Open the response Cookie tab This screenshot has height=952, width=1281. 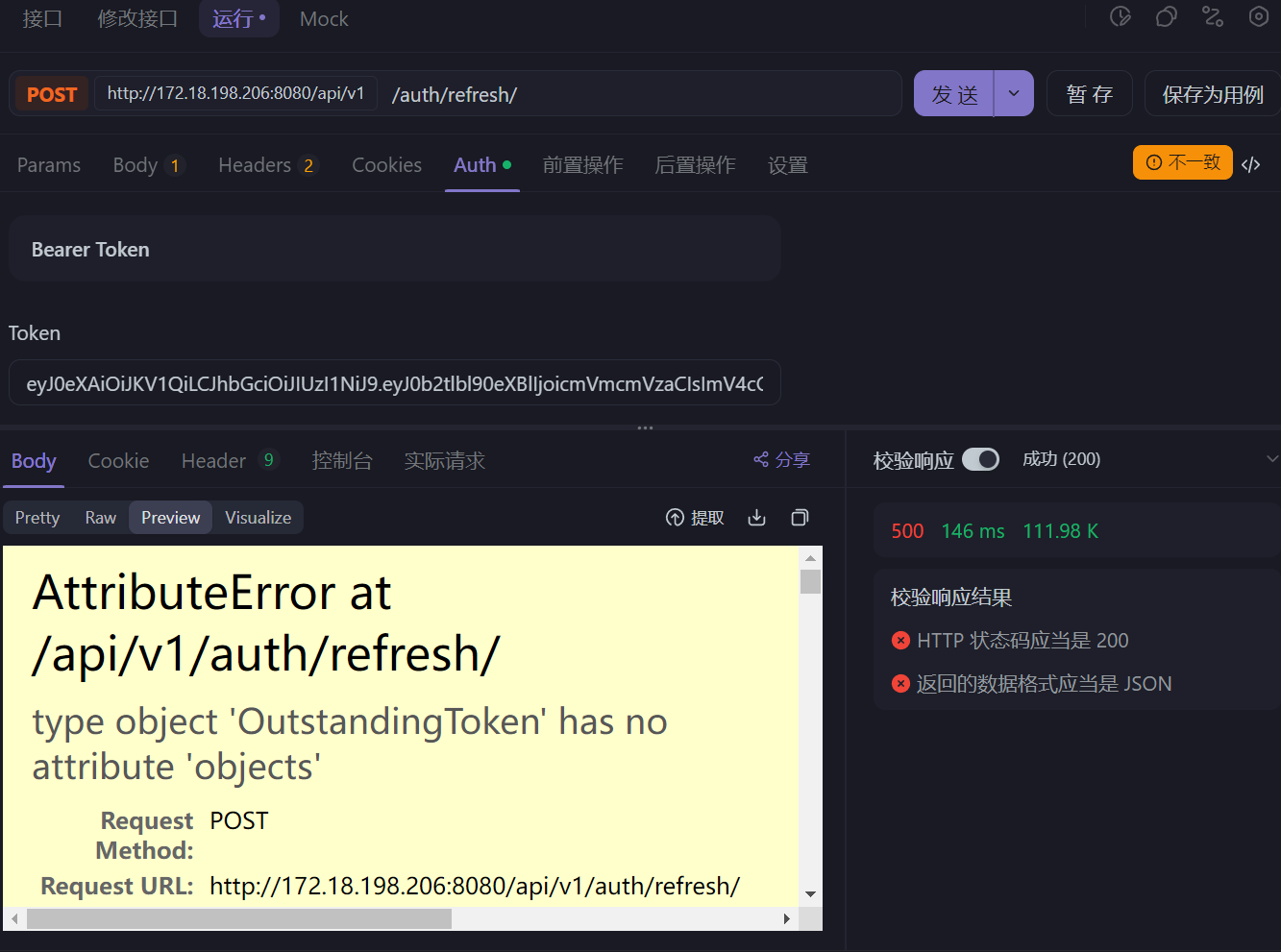(118, 461)
